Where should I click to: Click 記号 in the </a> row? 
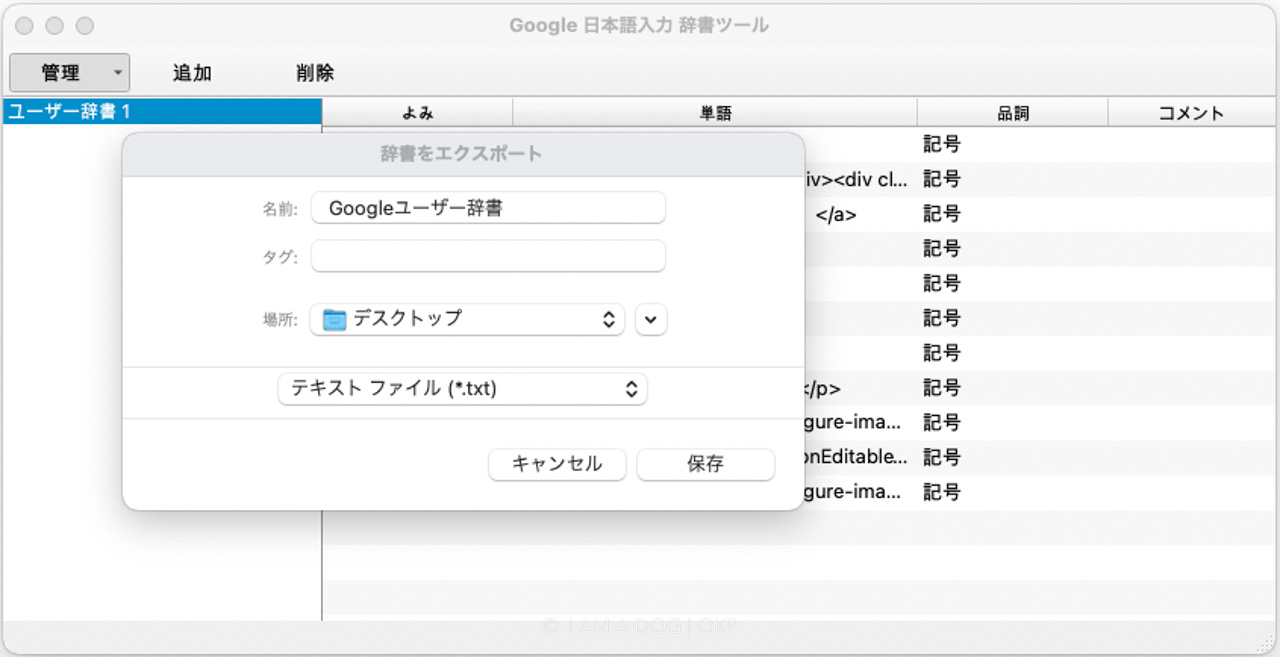[x=942, y=214]
